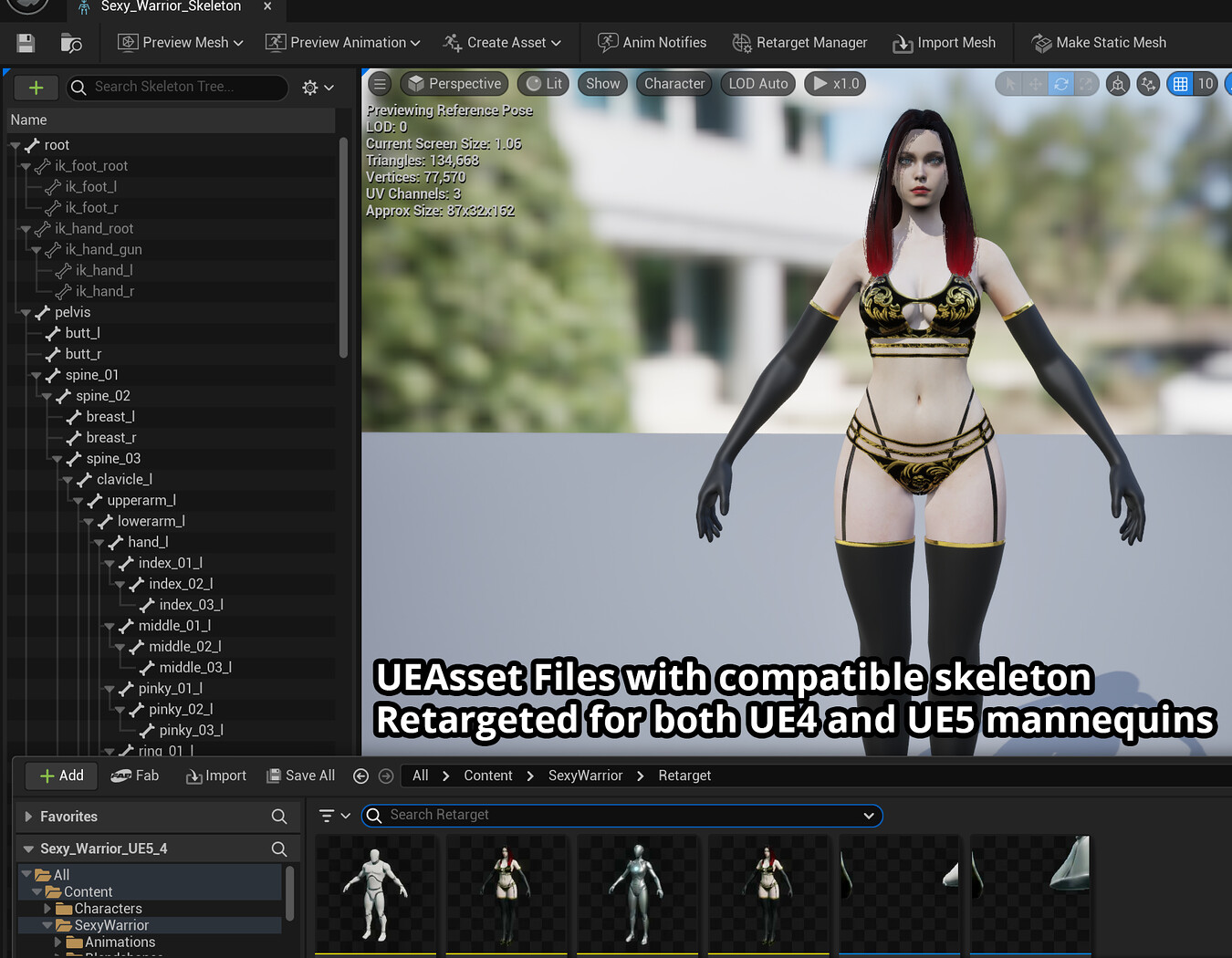Open the Character menu in viewport
The height and width of the screenshot is (958, 1232).
[674, 84]
